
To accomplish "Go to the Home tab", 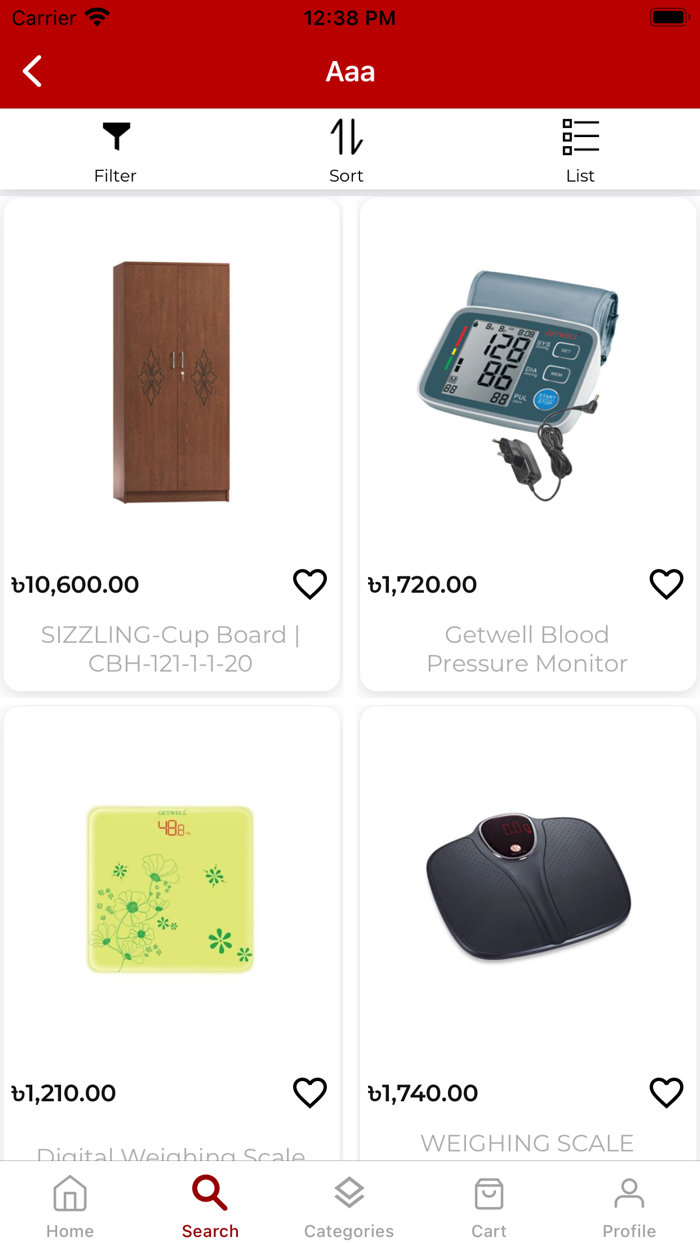I will [x=70, y=1206].
